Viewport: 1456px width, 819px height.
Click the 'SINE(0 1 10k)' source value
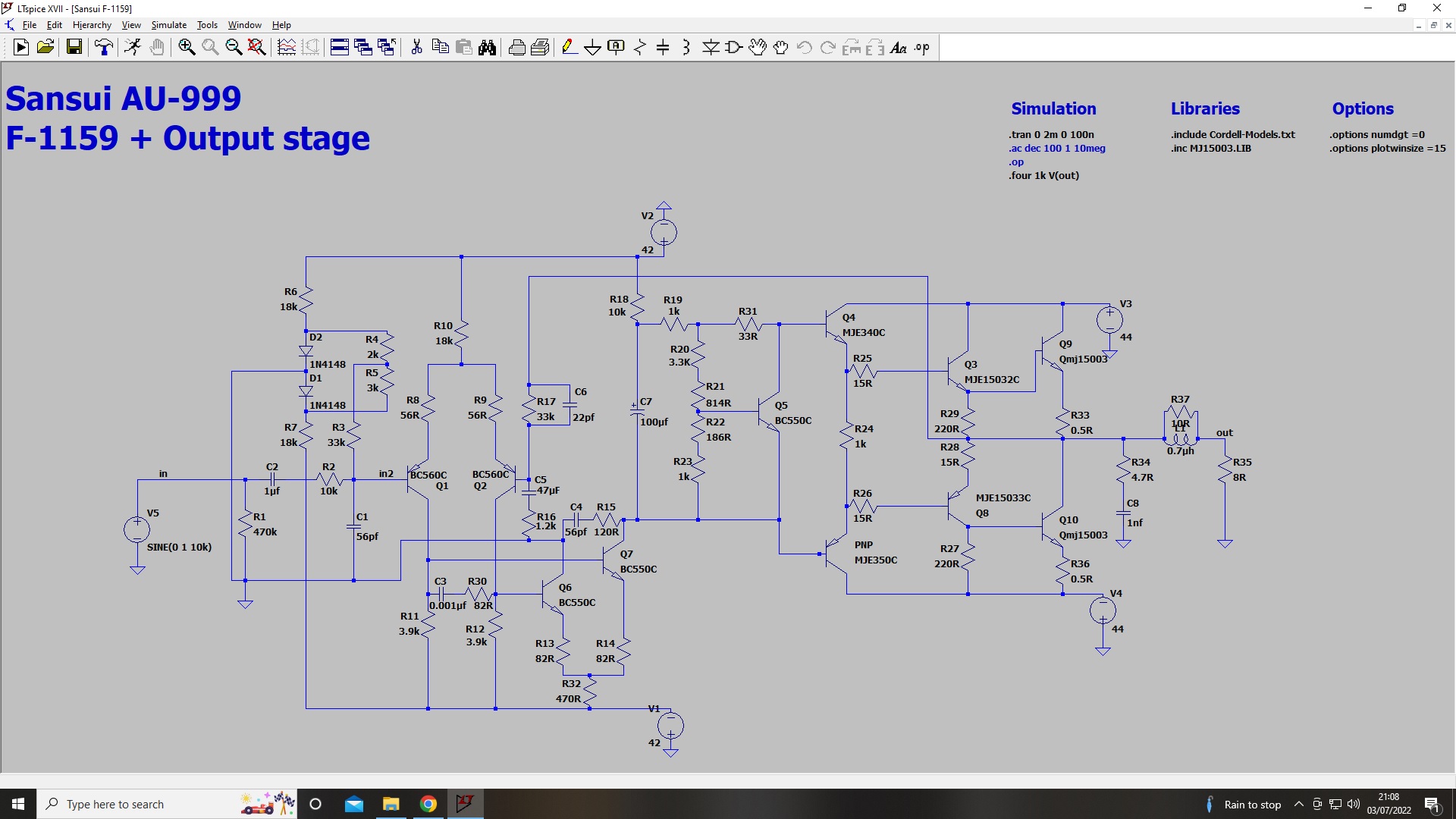(179, 547)
